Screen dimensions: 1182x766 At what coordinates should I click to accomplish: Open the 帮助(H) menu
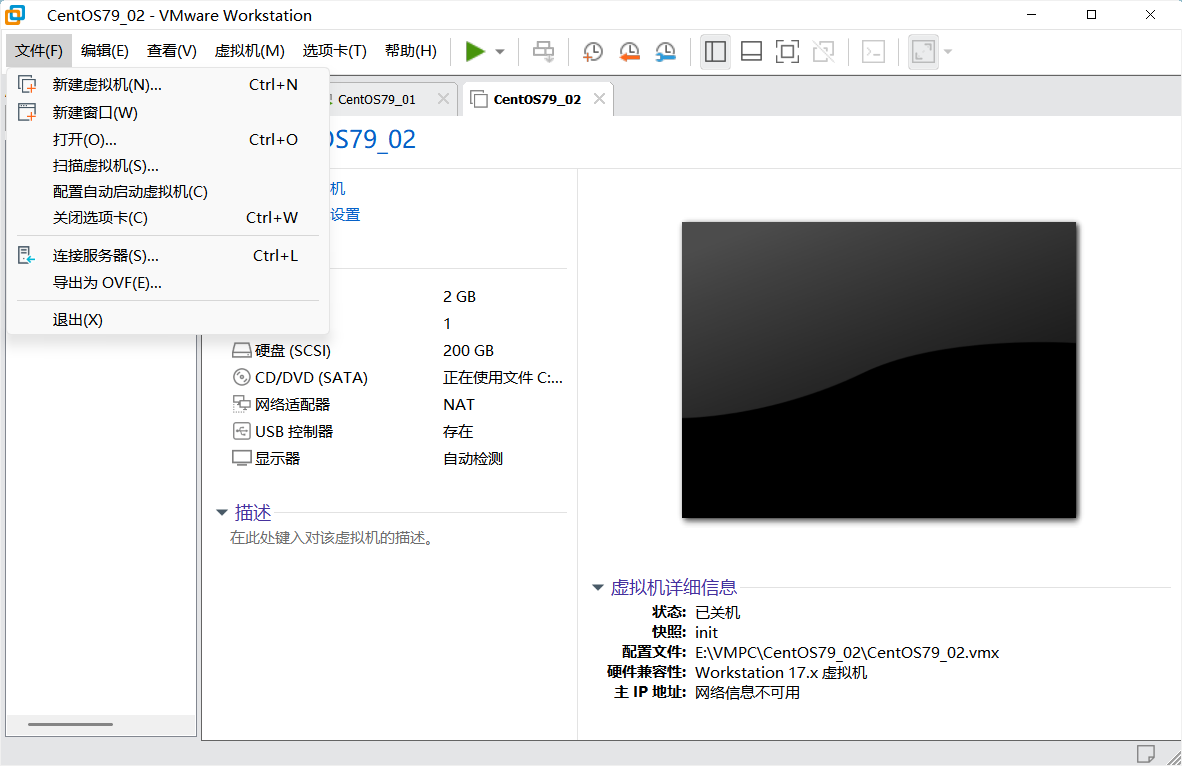click(x=411, y=51)
